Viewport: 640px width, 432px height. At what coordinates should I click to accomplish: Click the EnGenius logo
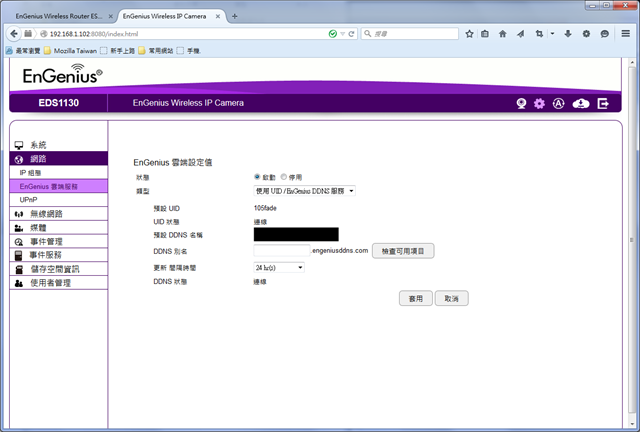[62, 74]
